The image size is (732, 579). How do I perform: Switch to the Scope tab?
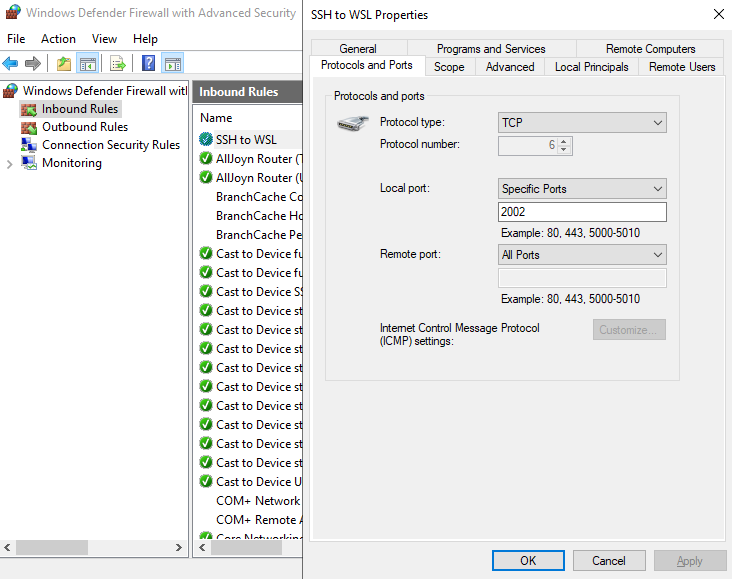450,67
